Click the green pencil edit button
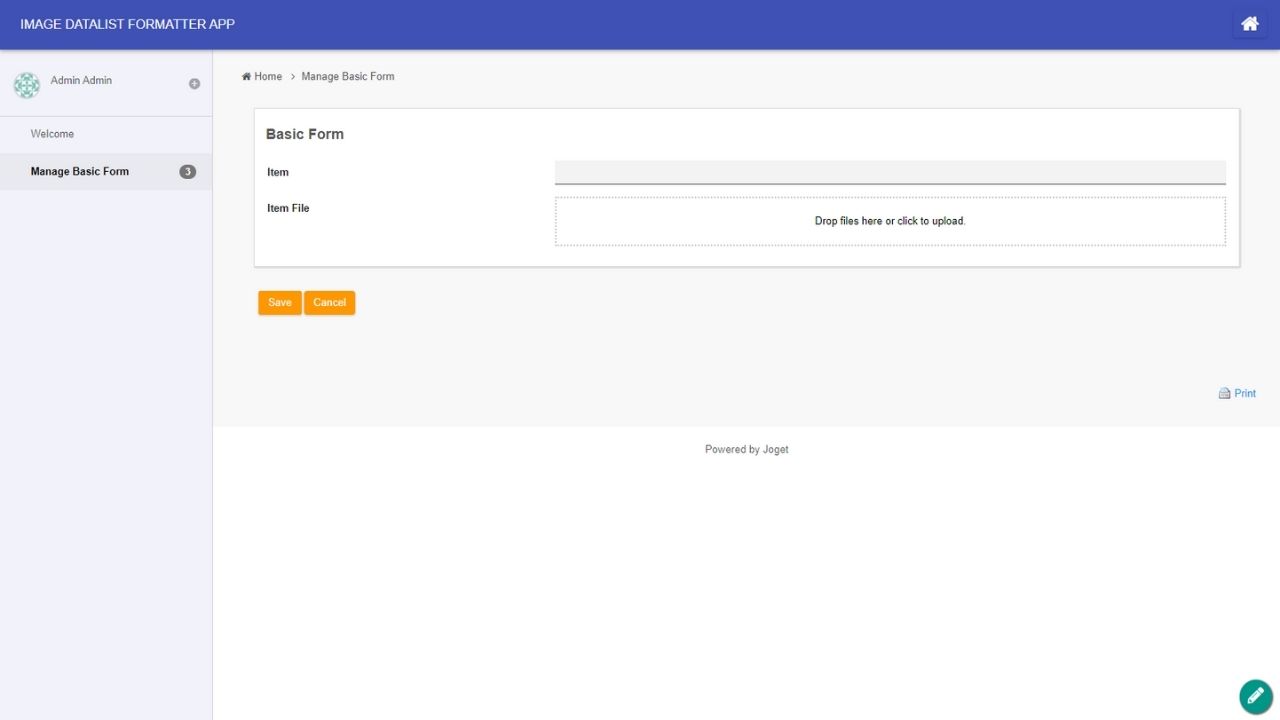Screen dimensions: 1280x720 click(1255, 696)
